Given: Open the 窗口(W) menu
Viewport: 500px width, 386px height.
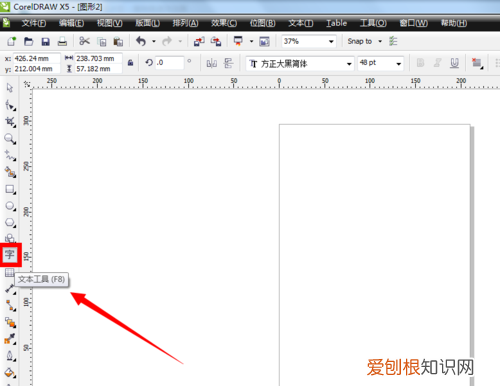Looking at the screenshot, I should coord(414,23).
